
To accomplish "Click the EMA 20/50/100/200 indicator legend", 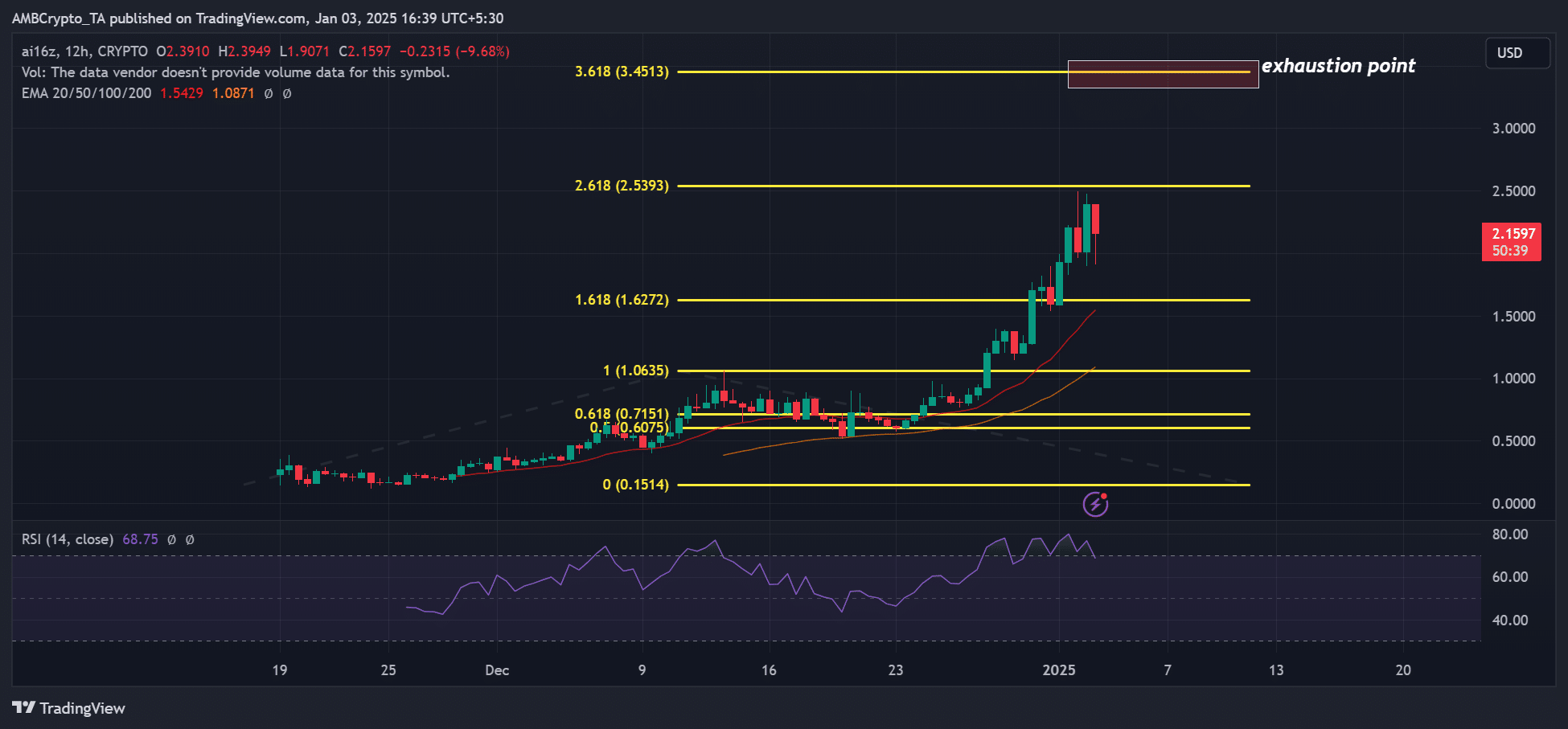I will coord(87,93).
